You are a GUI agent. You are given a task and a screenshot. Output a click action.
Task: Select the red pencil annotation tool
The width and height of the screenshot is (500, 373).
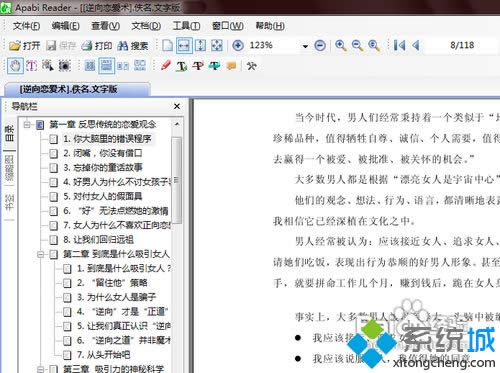(x=166, y=65)
